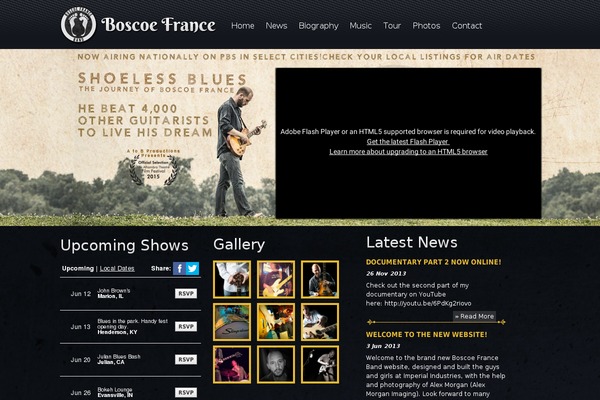Open gallery thumbnail in the center of grid

pyautogui.click(x=276, y=322)
